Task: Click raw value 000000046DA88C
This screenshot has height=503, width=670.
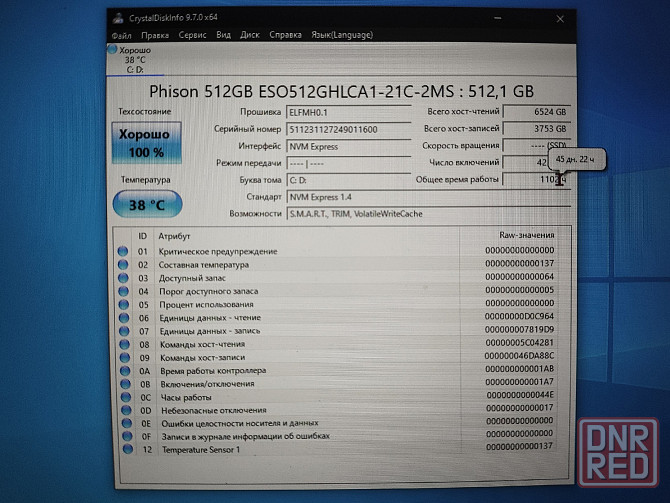Action: (519, 356)
